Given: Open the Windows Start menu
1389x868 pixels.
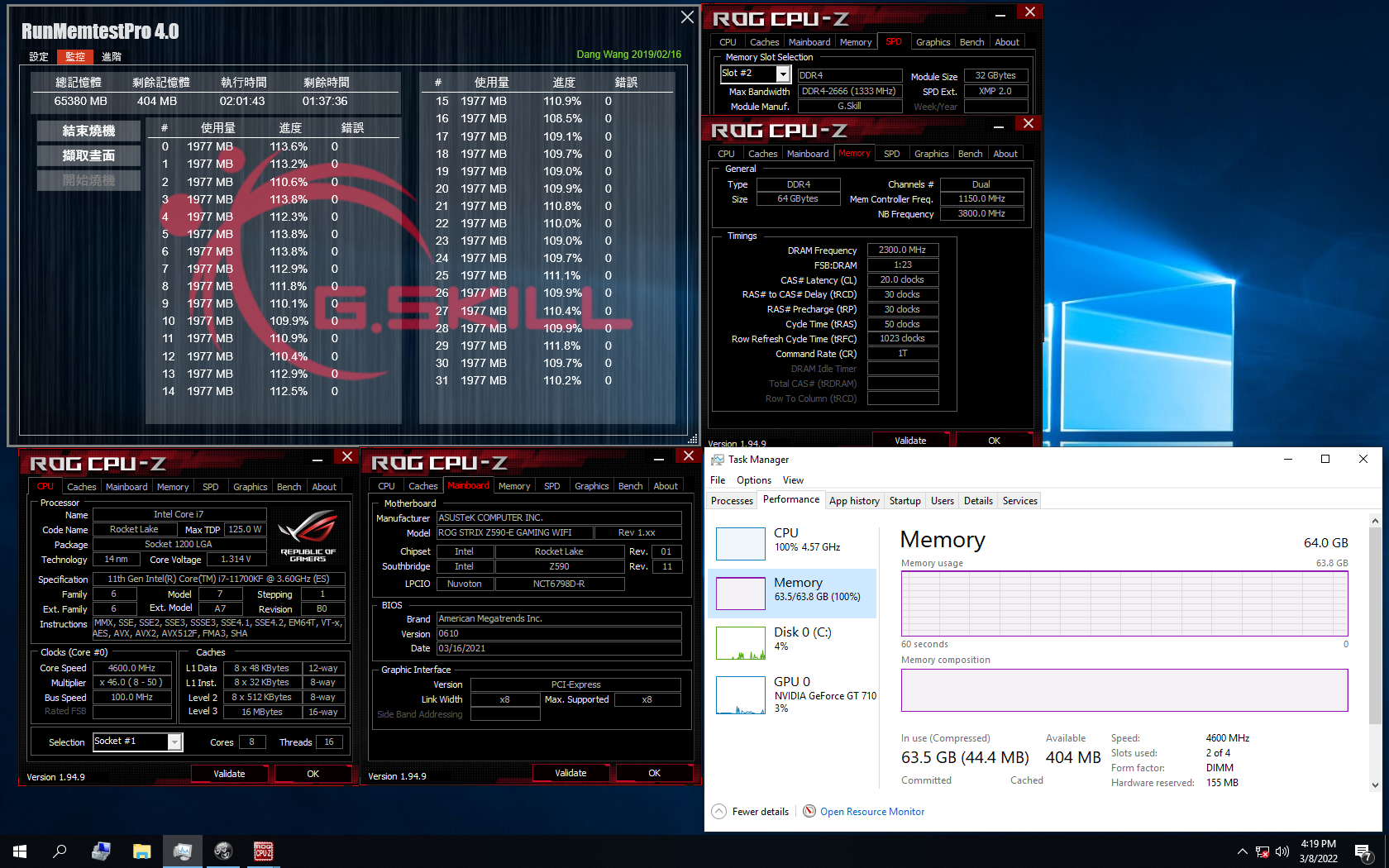Looking at the screenshot, I should coord(18,851).
